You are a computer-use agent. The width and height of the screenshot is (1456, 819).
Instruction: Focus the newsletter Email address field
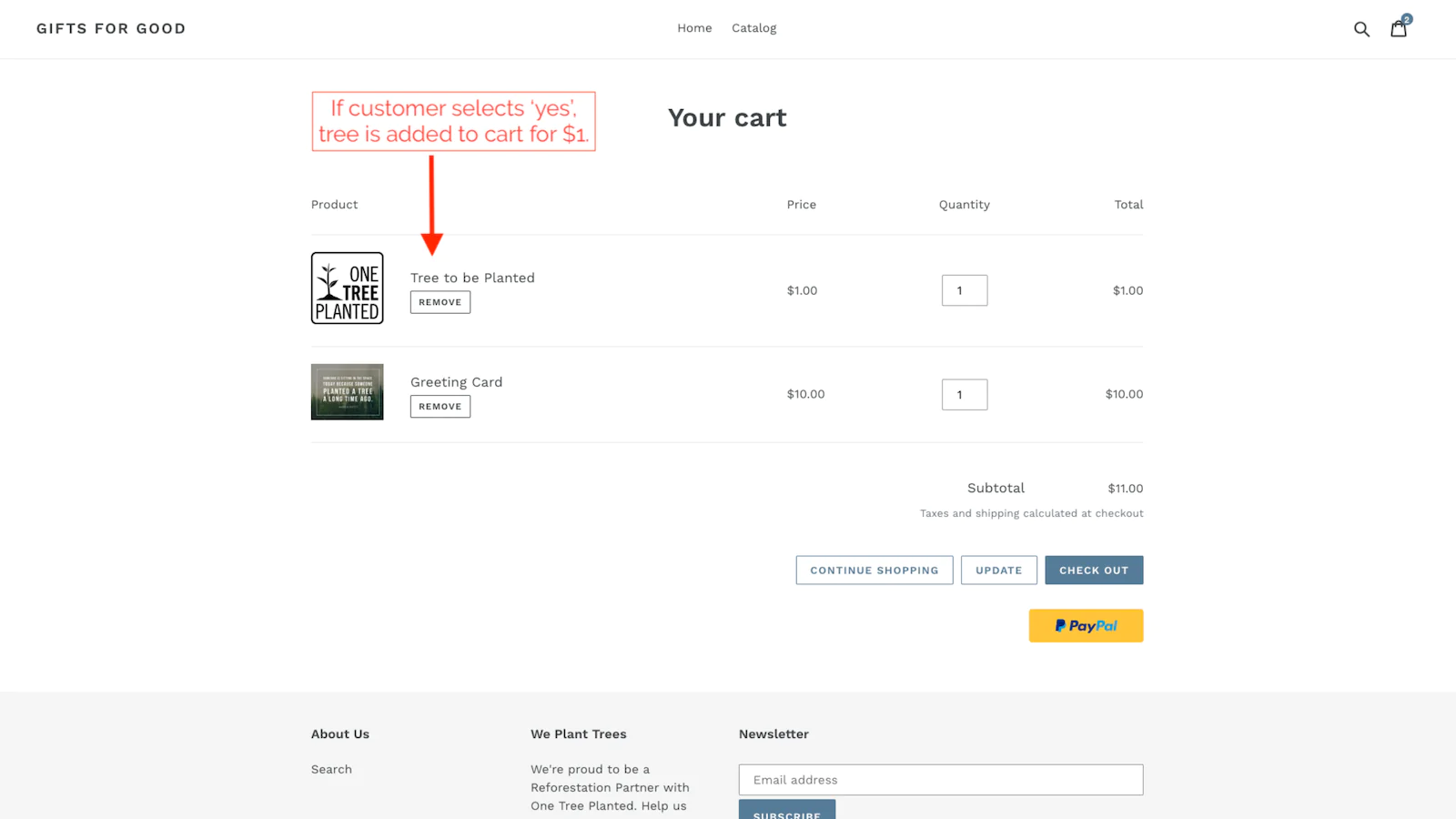941,780
